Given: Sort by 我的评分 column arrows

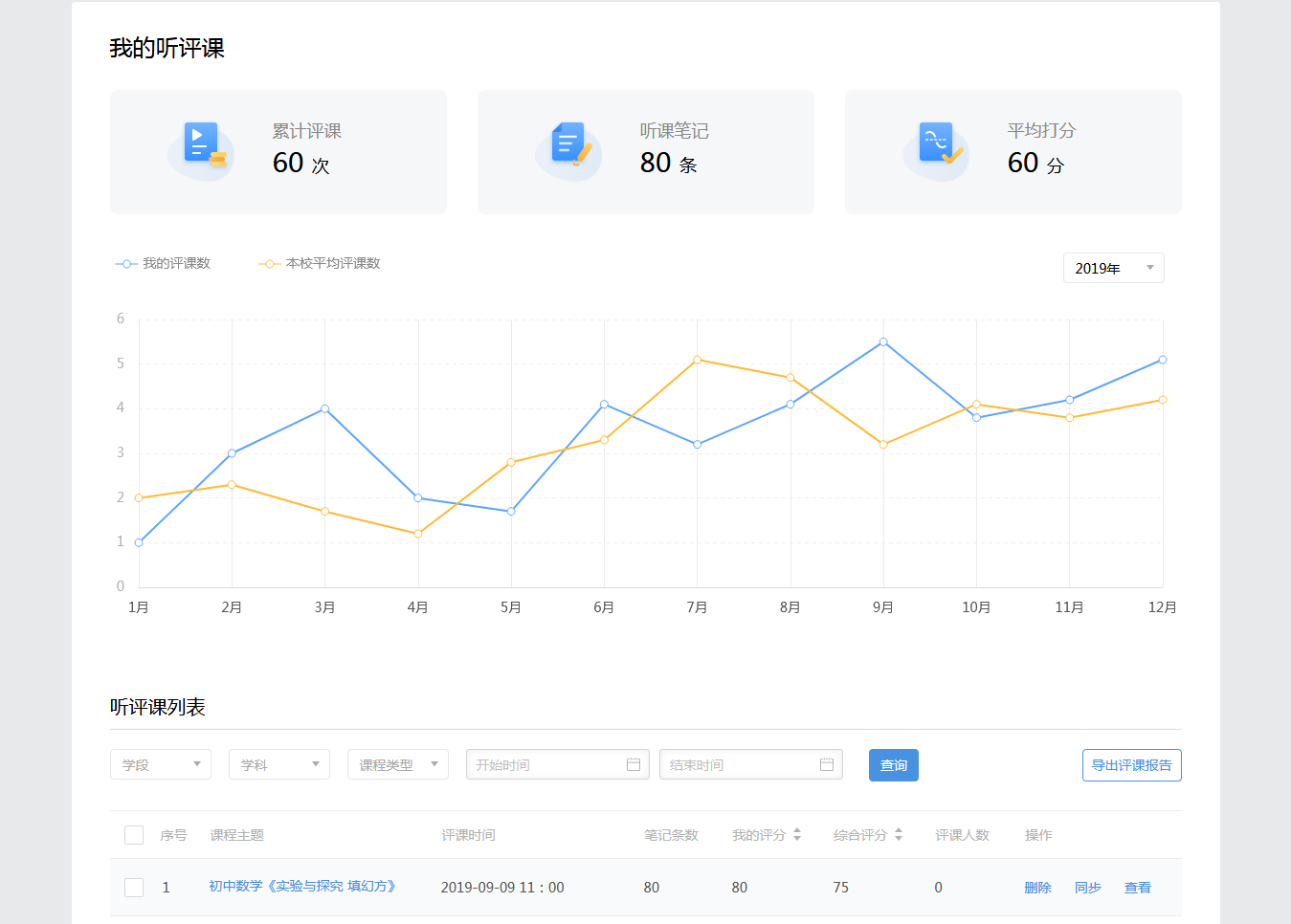Looking at the screenshot, I should (x=797, y=835).
